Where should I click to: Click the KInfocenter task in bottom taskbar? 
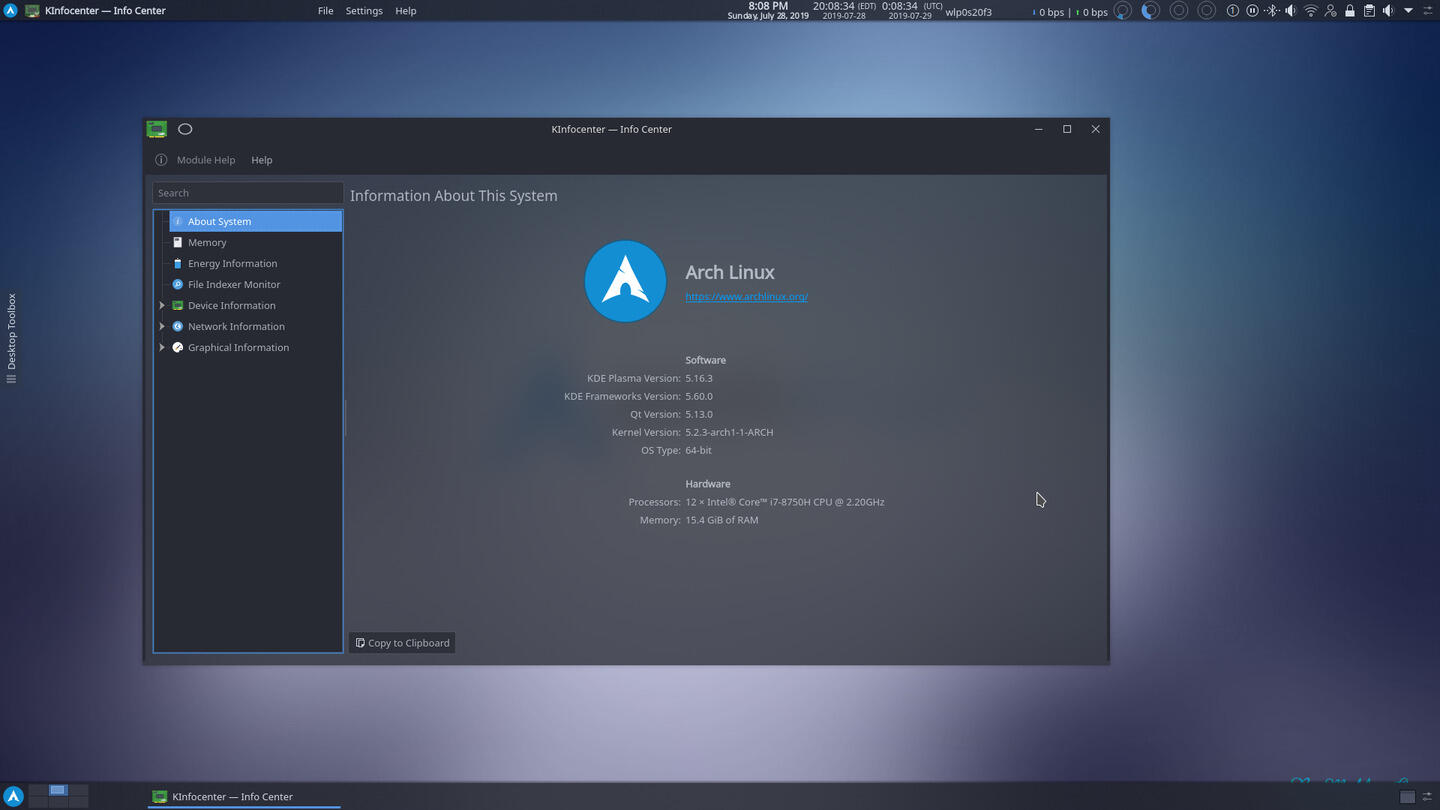(x=246, y=797)
